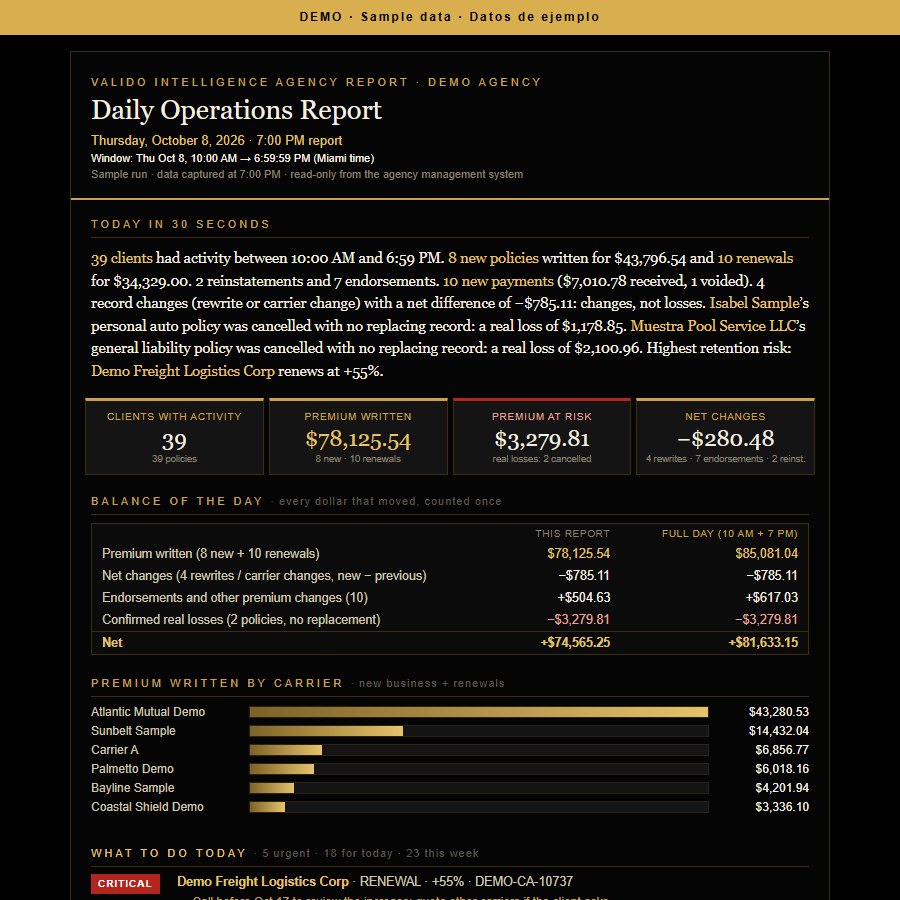The image size is (900, 900).
Task: Click the 'BALANCE OF THE DAY' heading
Action: 177,501
